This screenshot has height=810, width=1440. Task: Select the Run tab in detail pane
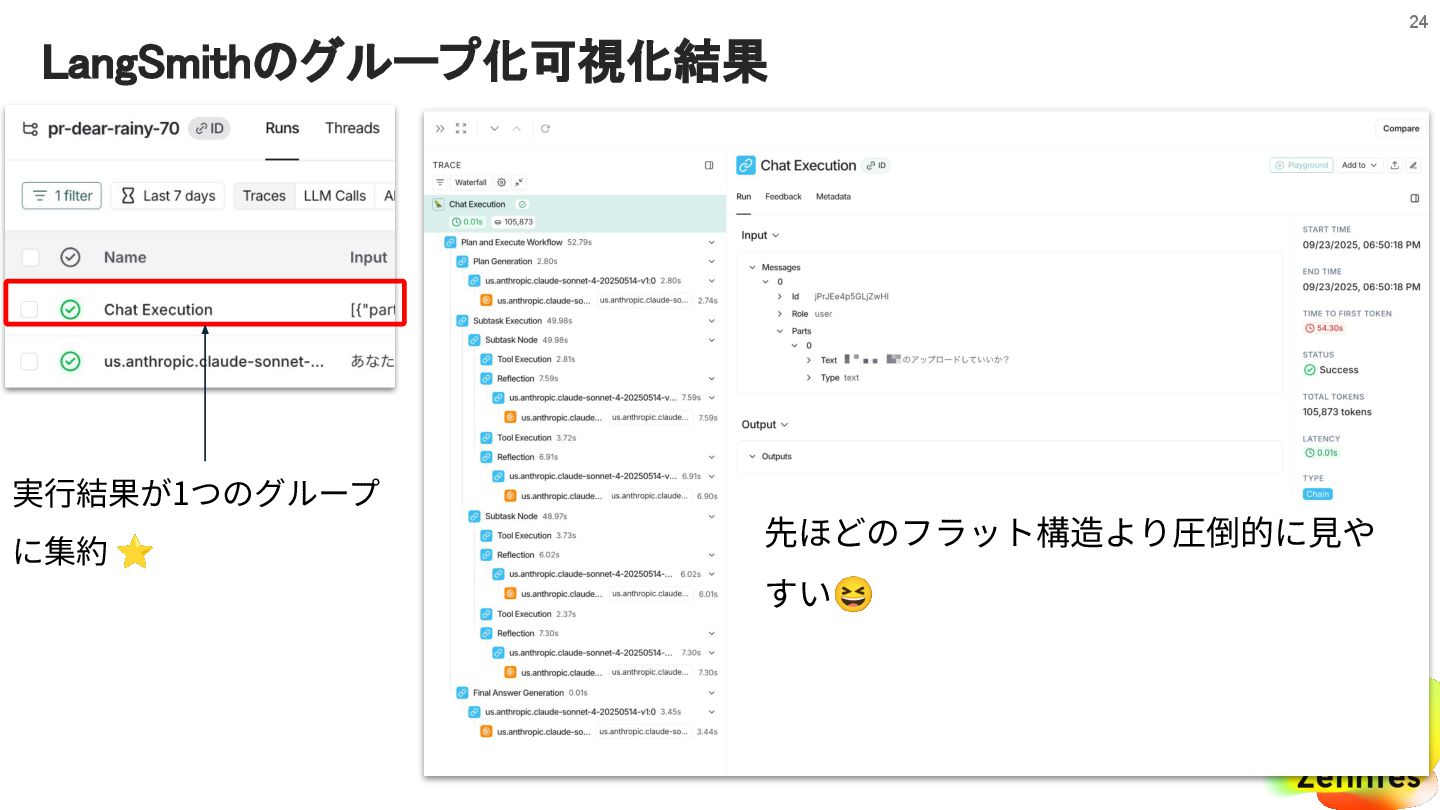744,197
